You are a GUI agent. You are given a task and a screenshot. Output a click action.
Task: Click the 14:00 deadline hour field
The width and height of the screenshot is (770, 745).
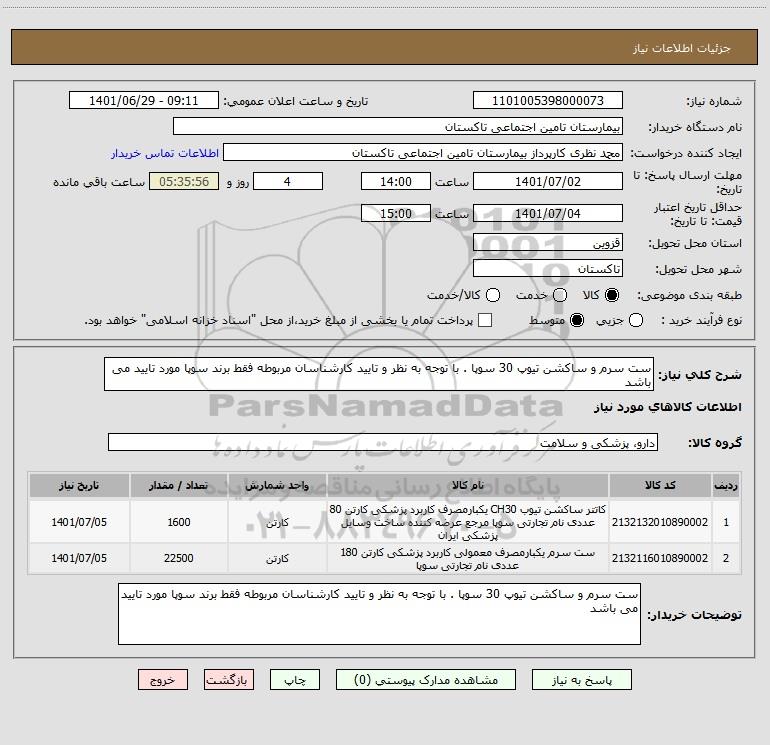point(396,181)
